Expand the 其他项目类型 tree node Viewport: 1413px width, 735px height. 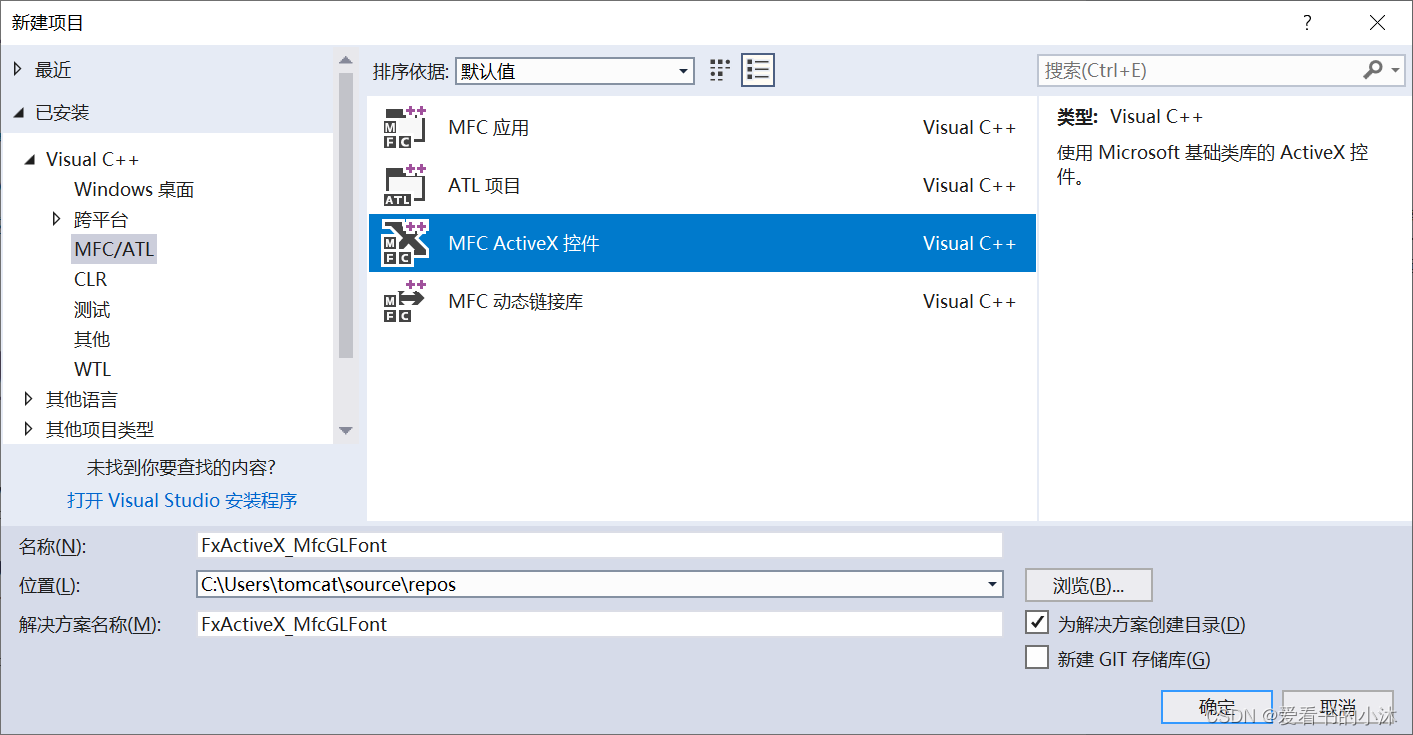point(29,428)
